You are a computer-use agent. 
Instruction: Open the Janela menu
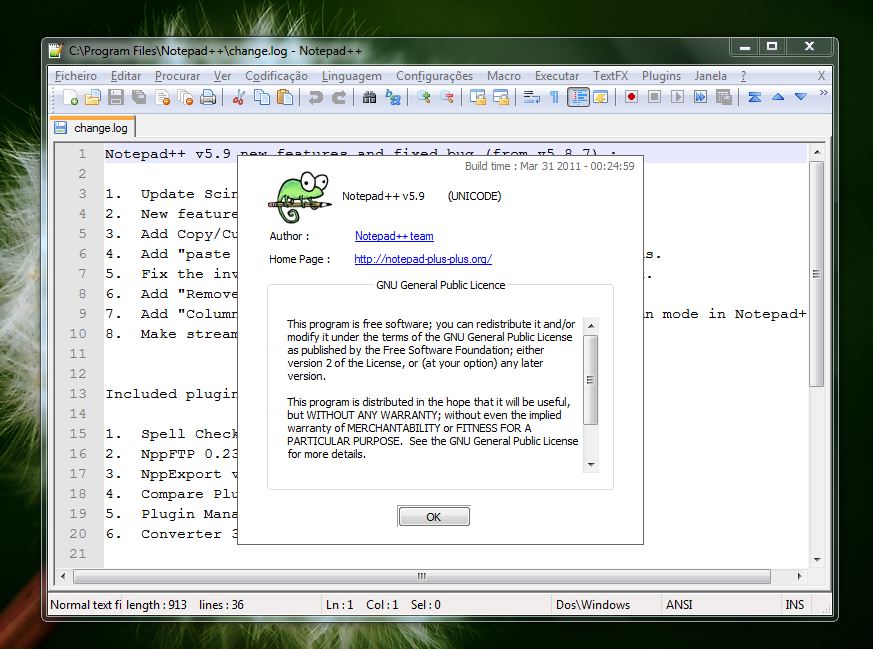click(710, 76)
